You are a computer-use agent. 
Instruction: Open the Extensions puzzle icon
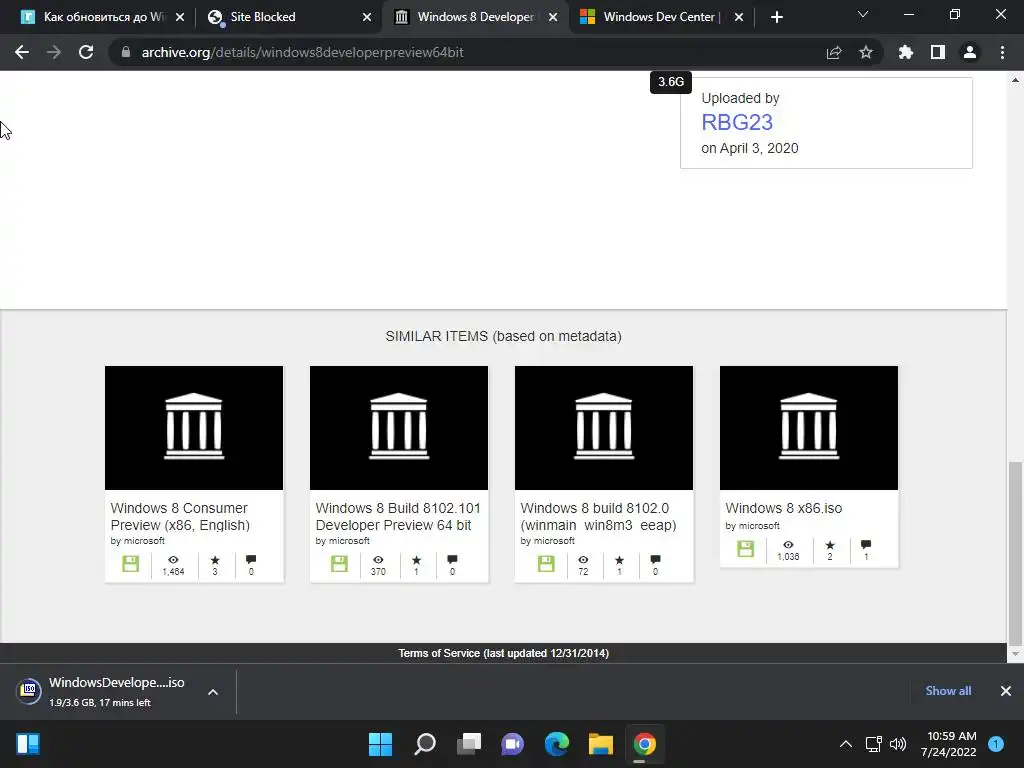pos(906,52)
